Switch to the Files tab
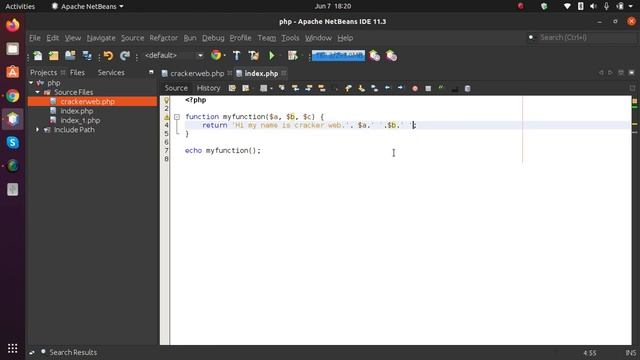This screenshot has width=640, height=360. 77,73
